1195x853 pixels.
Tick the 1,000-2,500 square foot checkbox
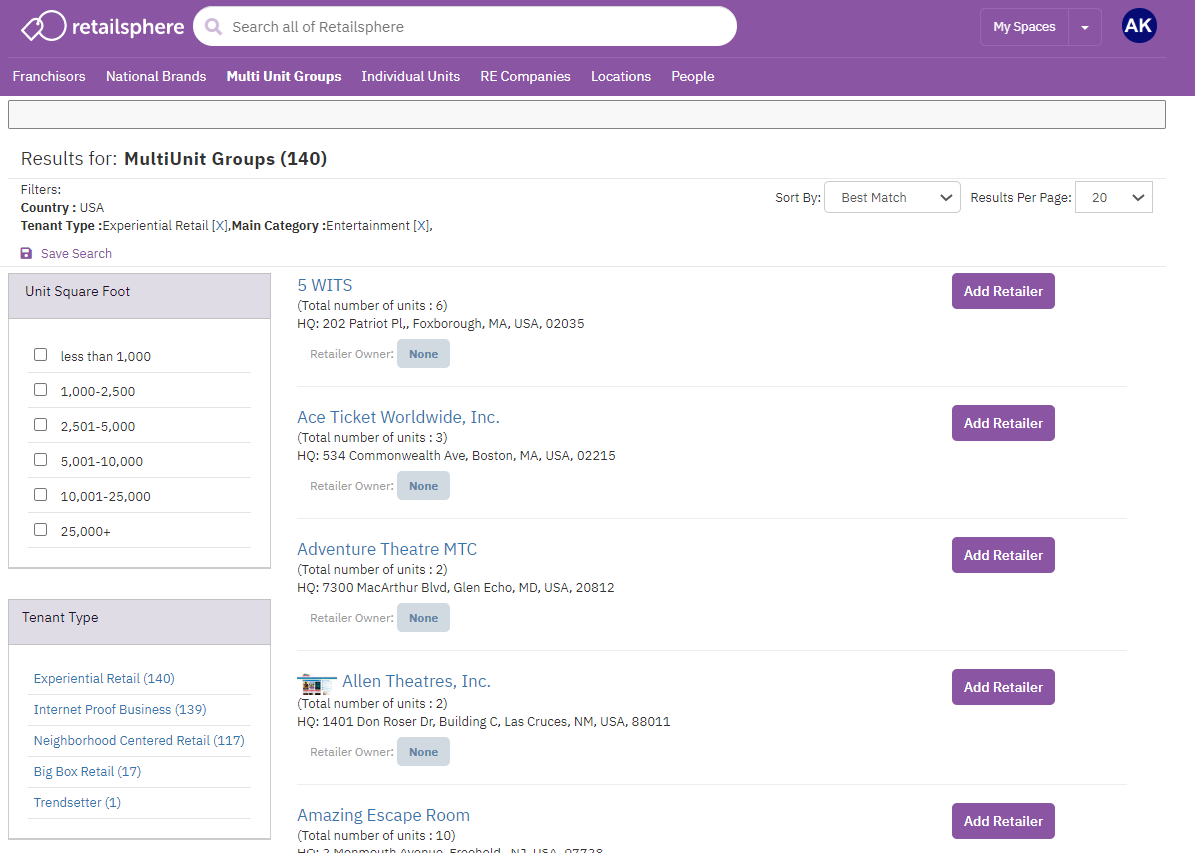tap(40, 390)
